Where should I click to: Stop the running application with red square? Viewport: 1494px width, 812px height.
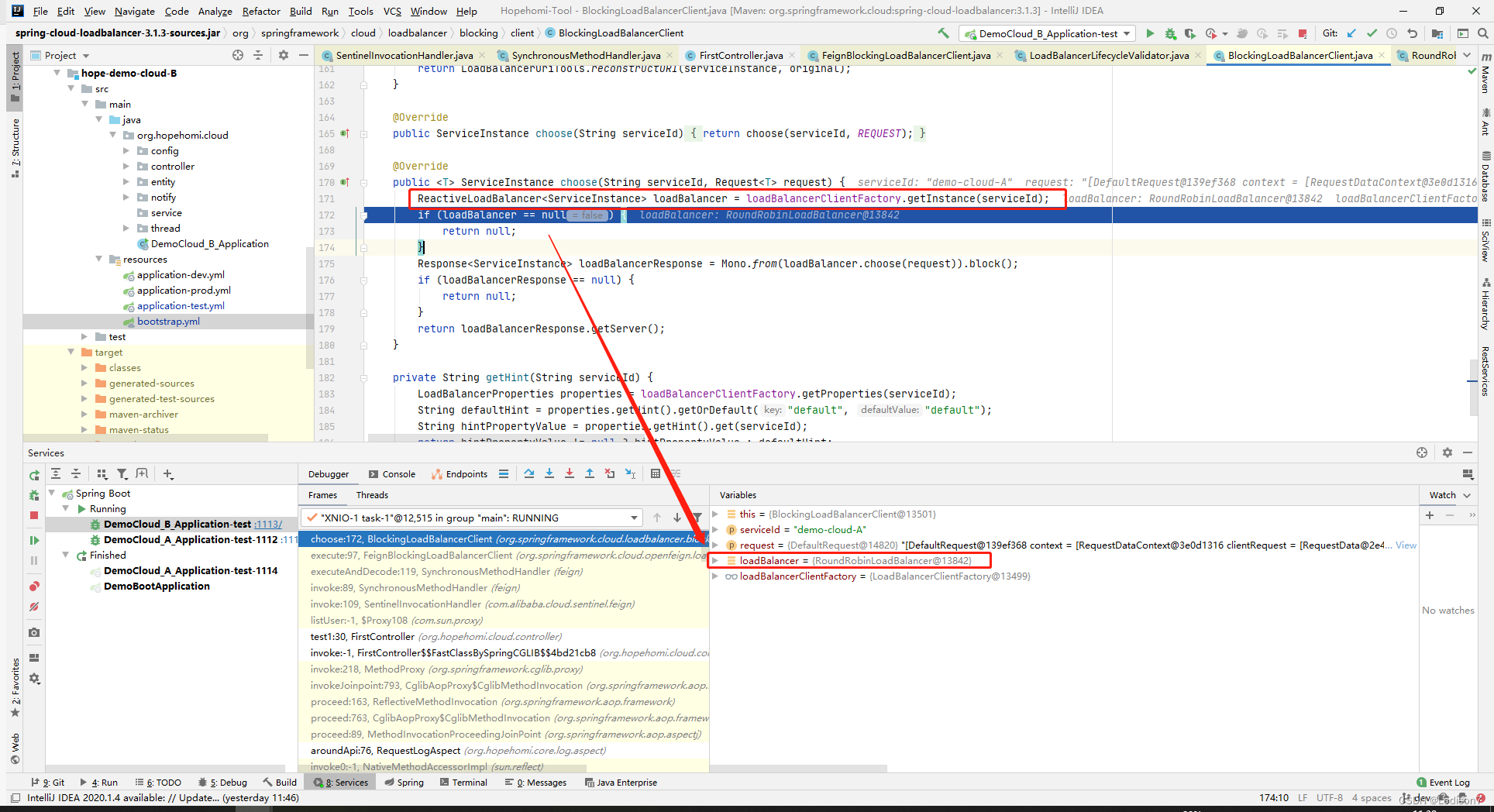[1303, 33]
